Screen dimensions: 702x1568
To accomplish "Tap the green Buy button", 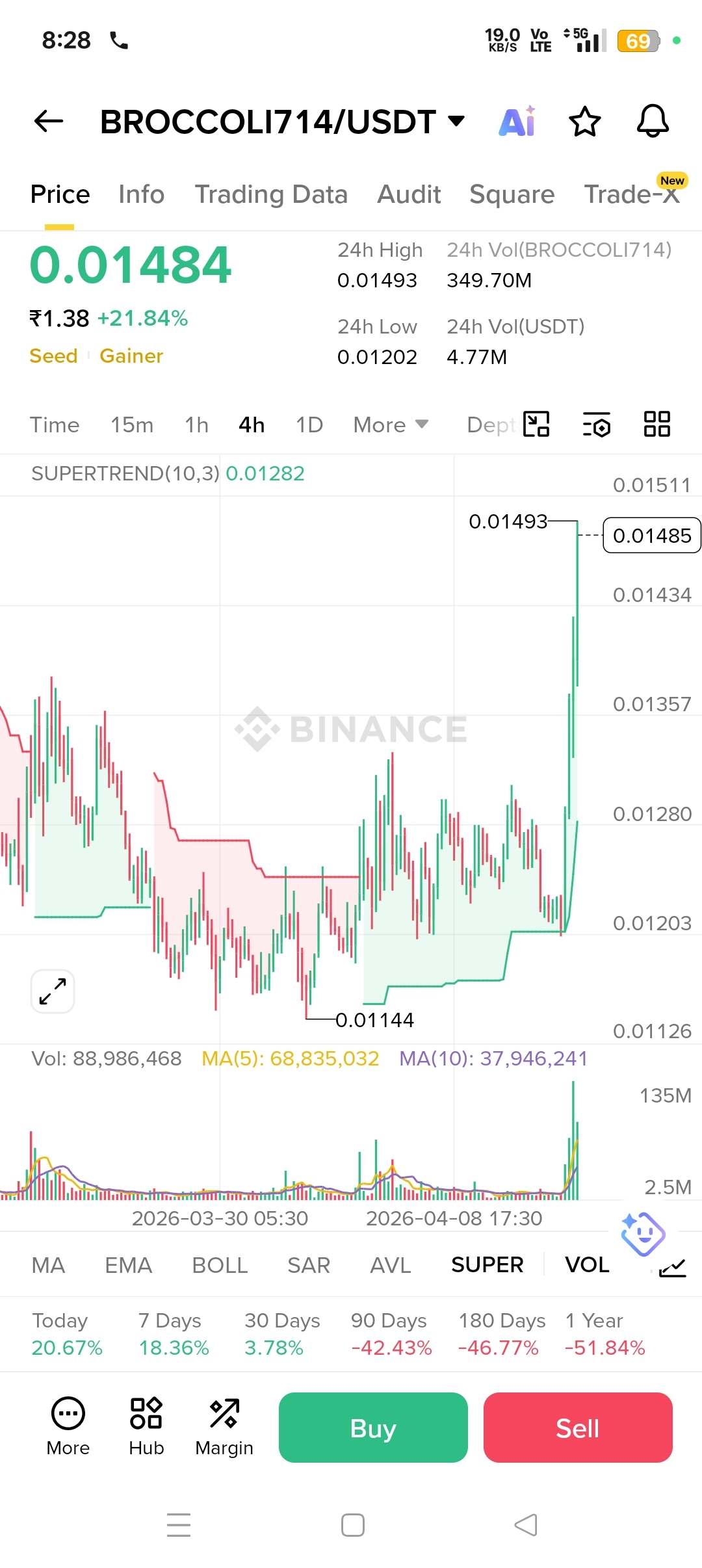I will click(x=373, y=1428).
